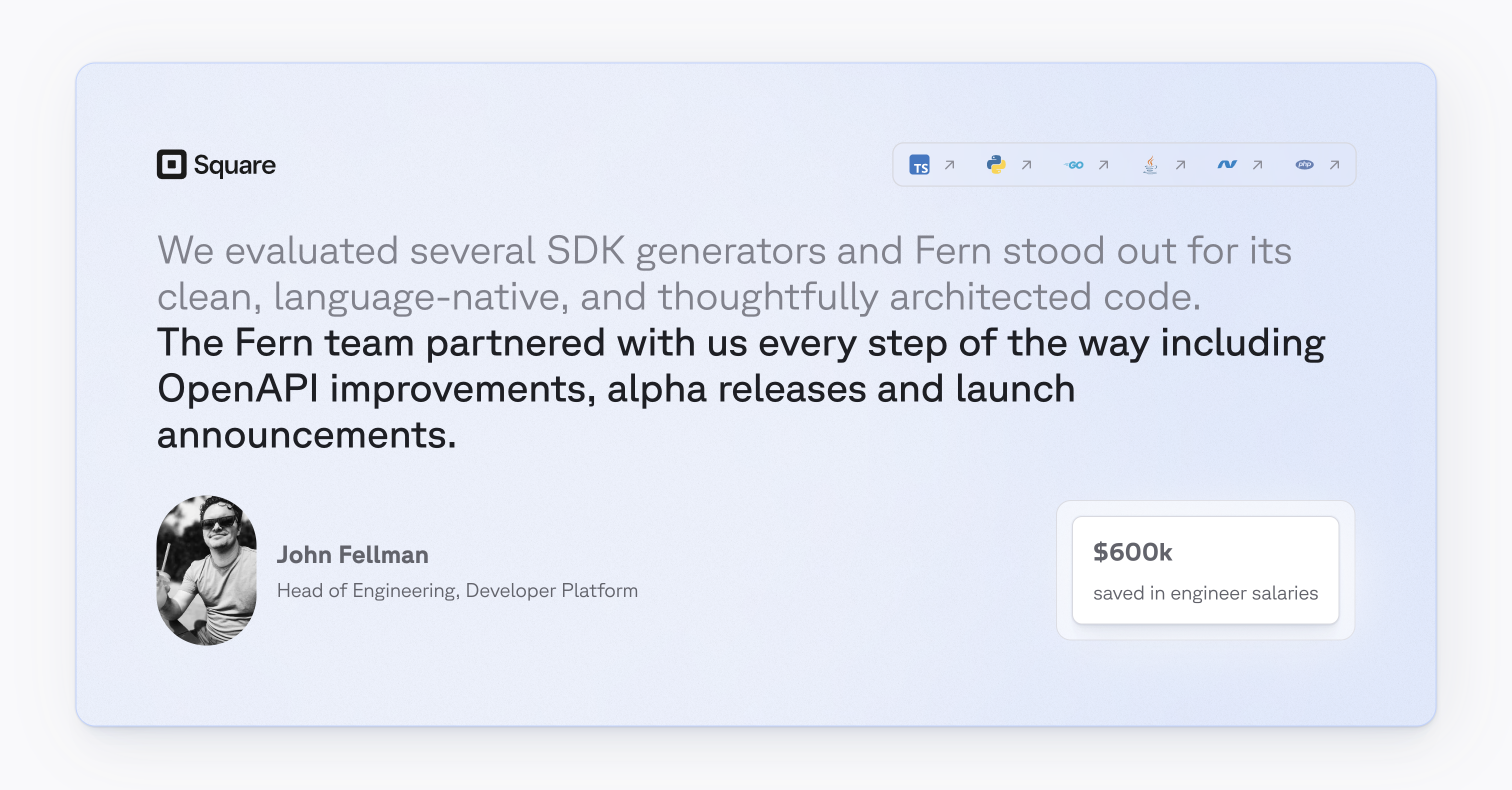Click arrow next to PHP icon
Image resolution: width=1512 pixels, height=790 pixels.
(1334, 165)
